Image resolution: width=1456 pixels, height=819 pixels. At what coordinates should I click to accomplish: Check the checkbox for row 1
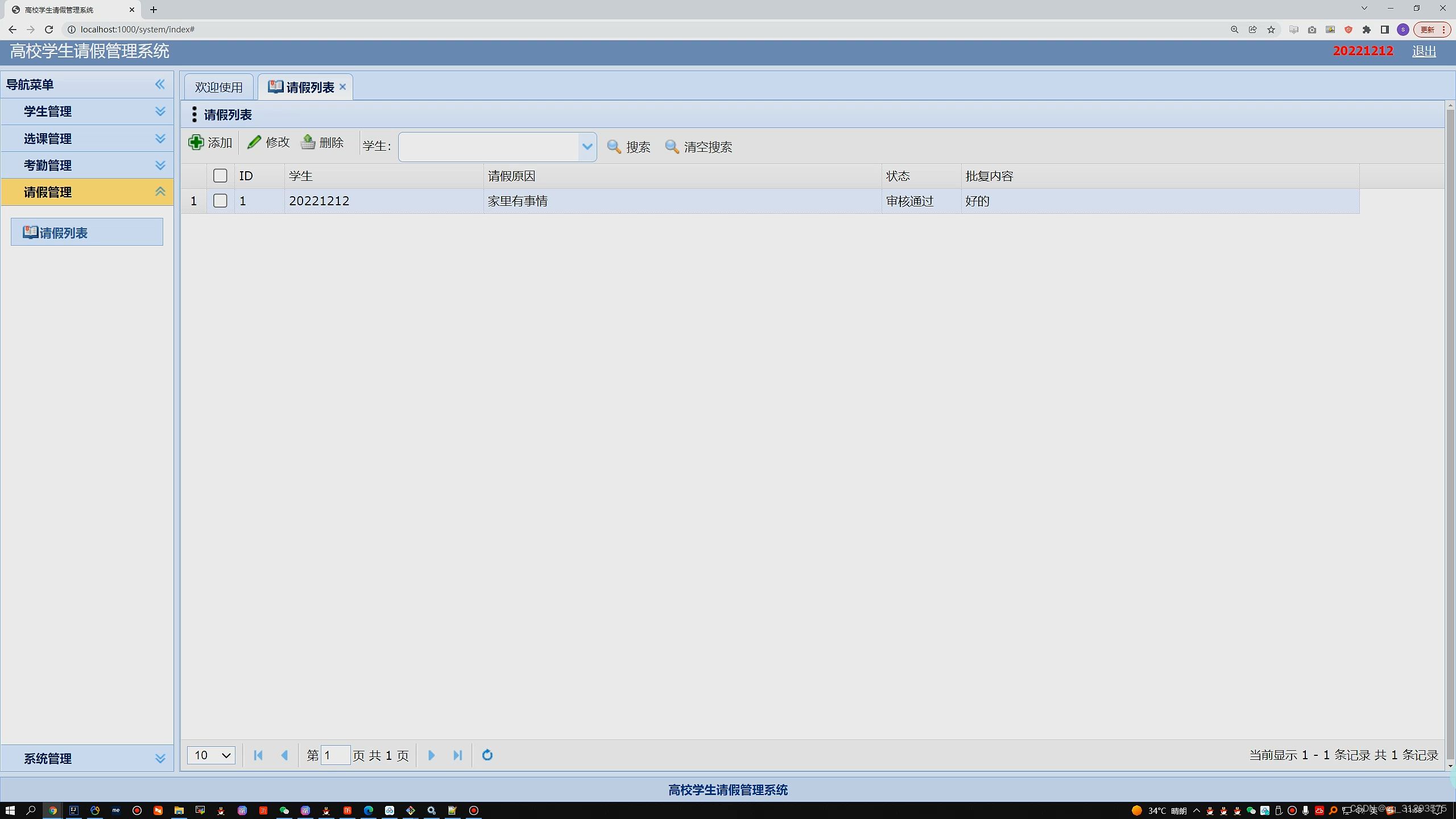pos(220,201)
